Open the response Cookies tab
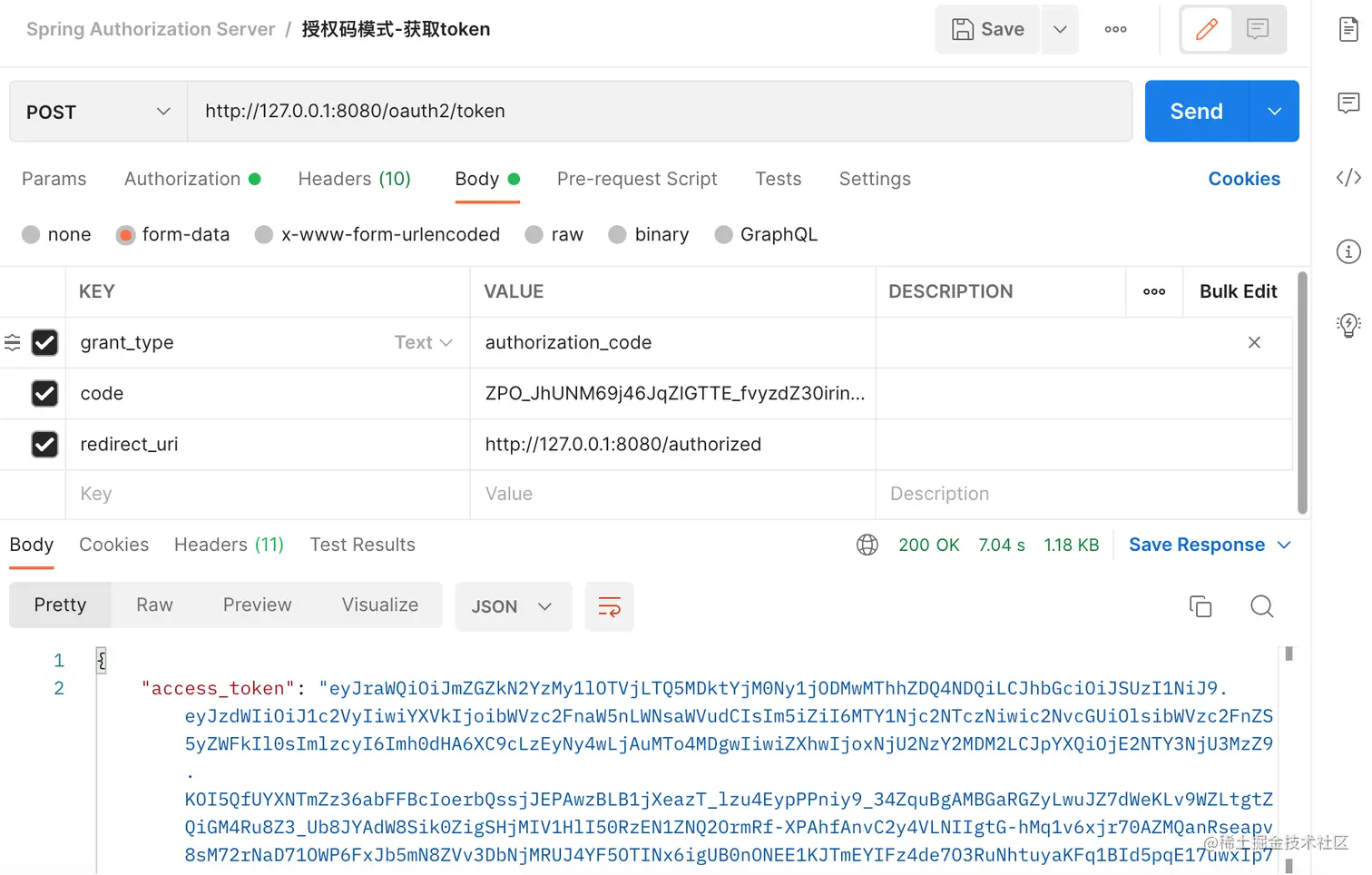This screenshot has height=875, width=1372. click(114, 545)
